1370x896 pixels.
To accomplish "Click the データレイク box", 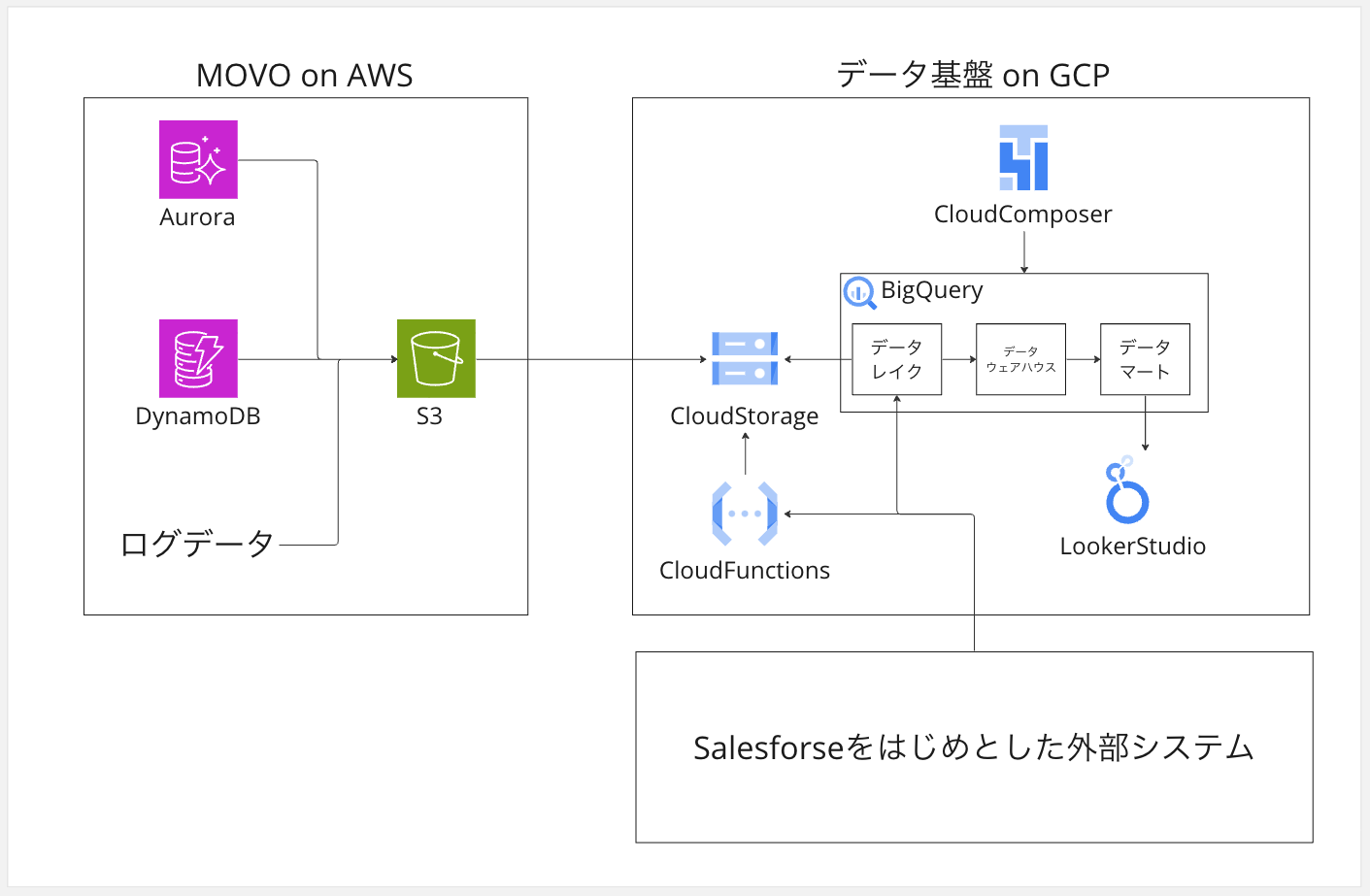I will [x=896, y=359].
